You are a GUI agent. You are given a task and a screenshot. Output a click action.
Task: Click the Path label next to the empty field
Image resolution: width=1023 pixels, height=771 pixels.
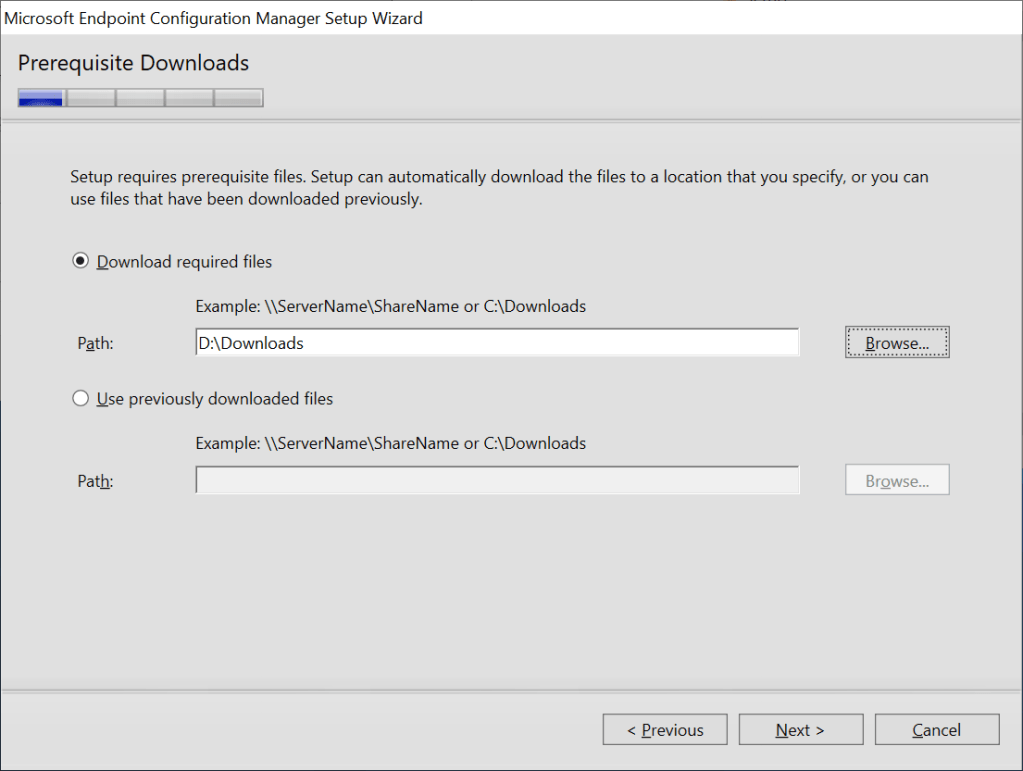[x=96, y=481]
